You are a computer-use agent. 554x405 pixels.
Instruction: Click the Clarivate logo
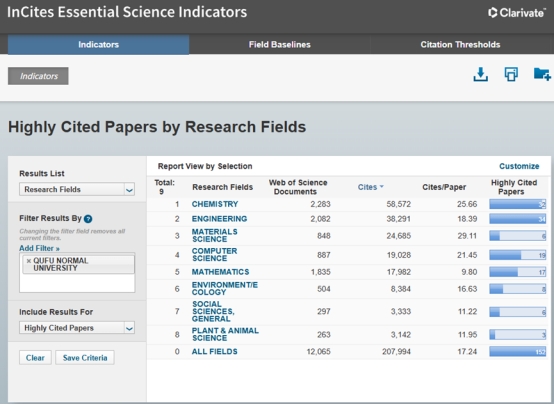point(517,13)
